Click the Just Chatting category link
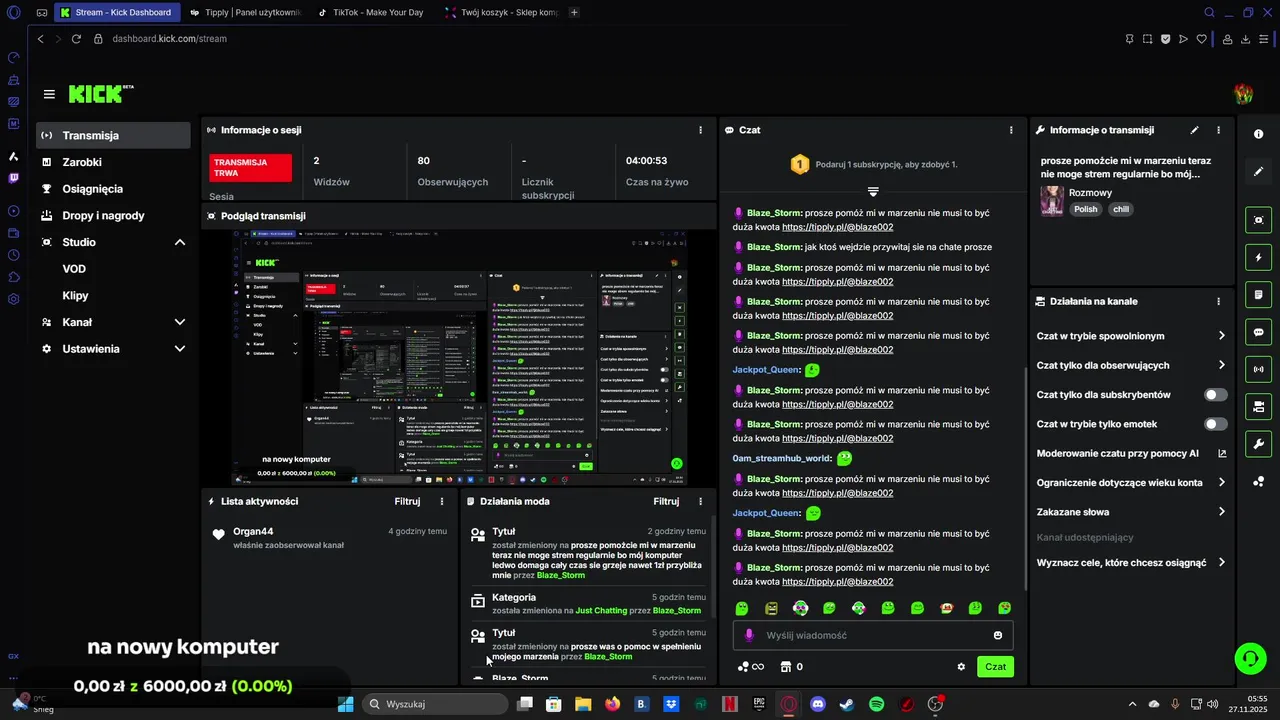Viewport: 1280px width, 720px height. tap(599, 610)
